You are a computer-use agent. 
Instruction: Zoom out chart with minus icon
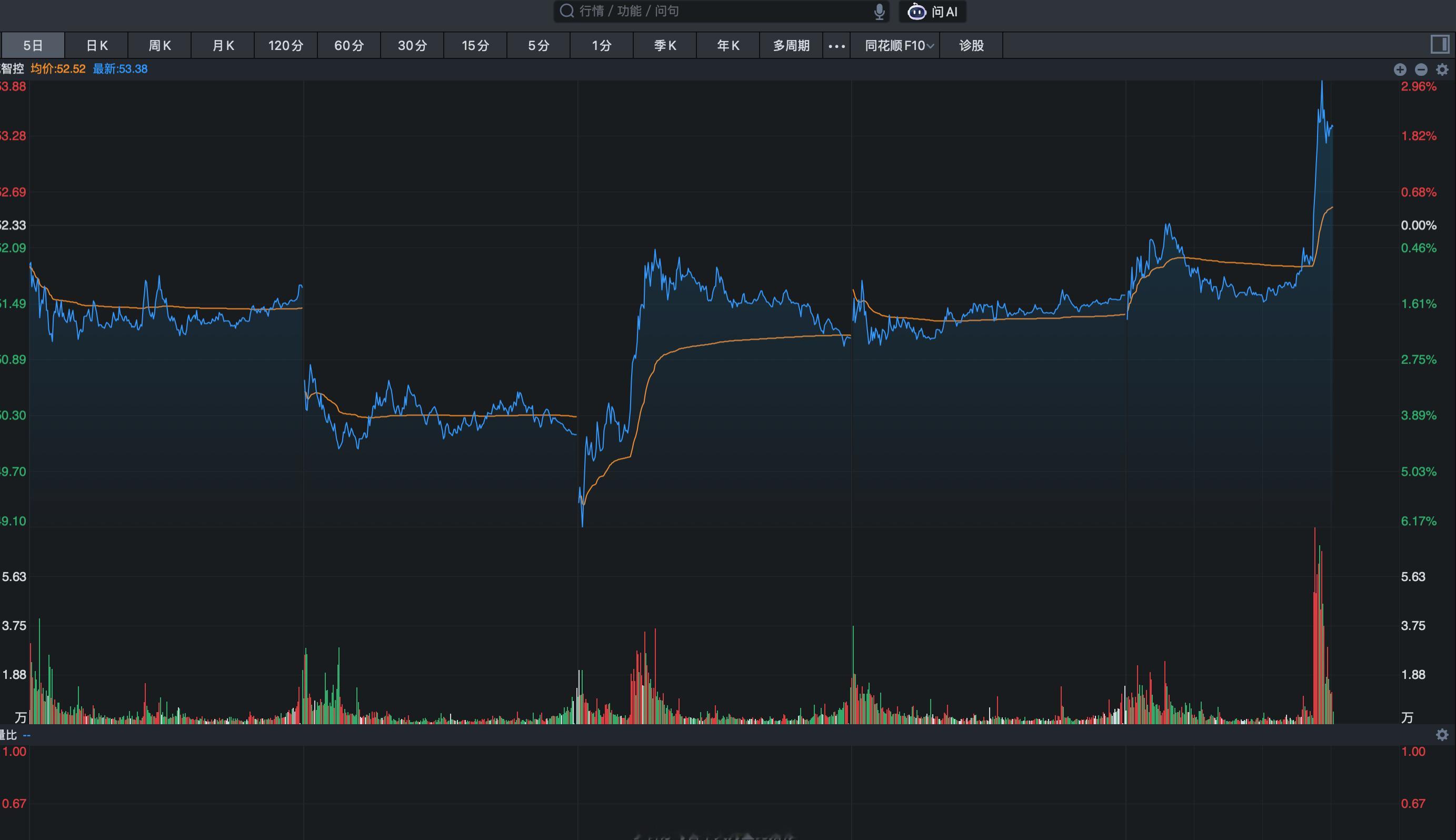tap(1421, 69)
